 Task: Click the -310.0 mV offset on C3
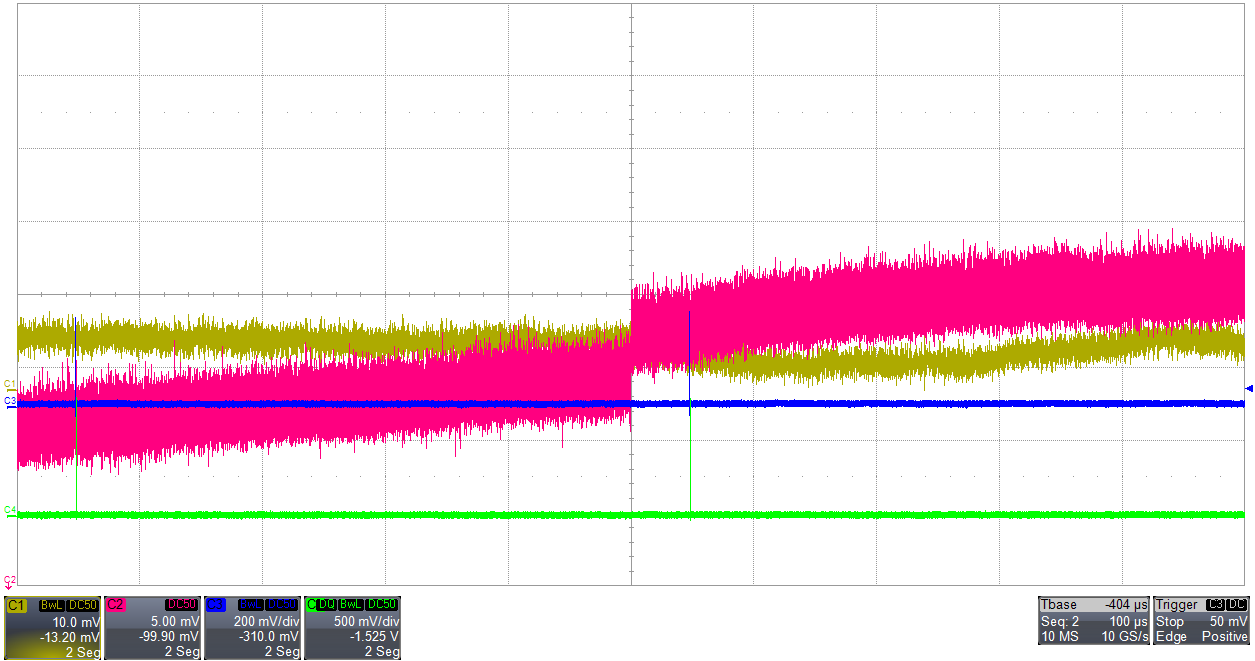[x=269, y=637]
